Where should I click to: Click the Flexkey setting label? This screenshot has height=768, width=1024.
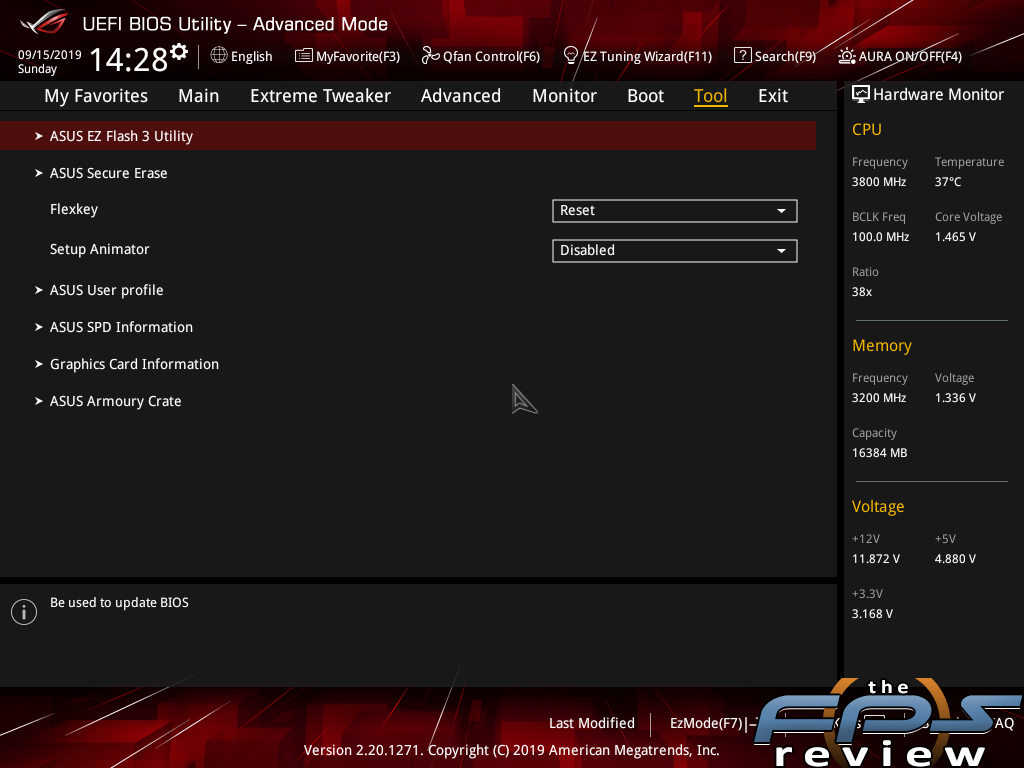point(74,209)
